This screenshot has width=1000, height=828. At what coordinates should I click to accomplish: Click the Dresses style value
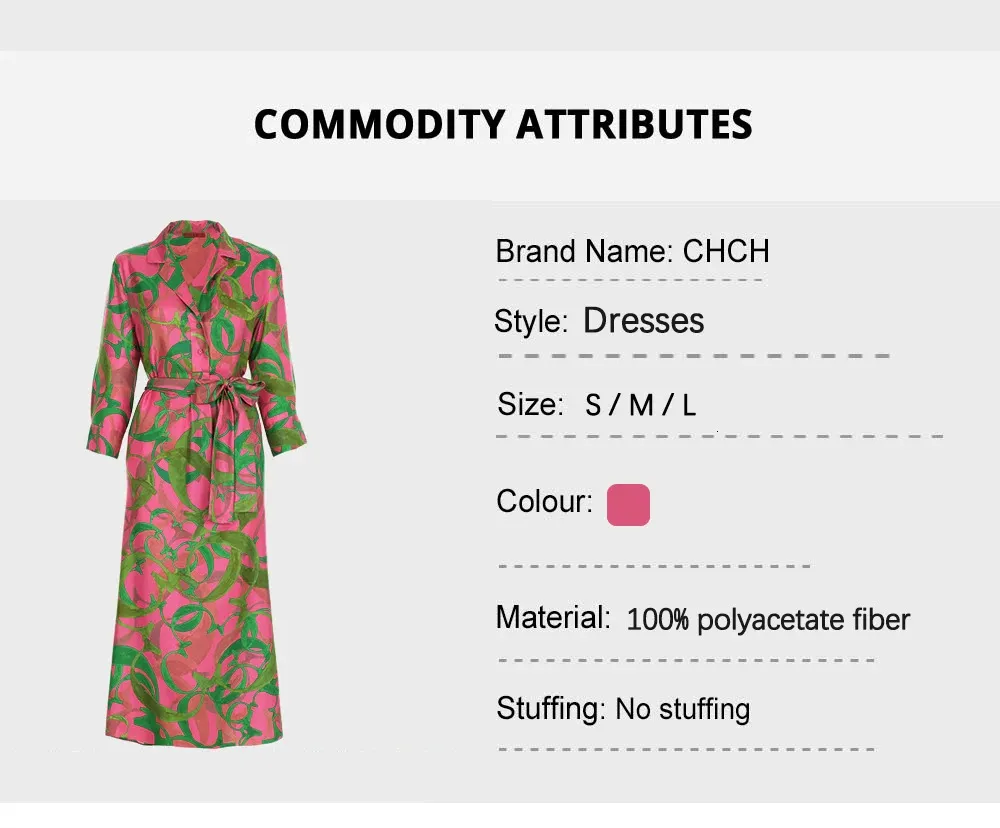click(x=643, y=320)
